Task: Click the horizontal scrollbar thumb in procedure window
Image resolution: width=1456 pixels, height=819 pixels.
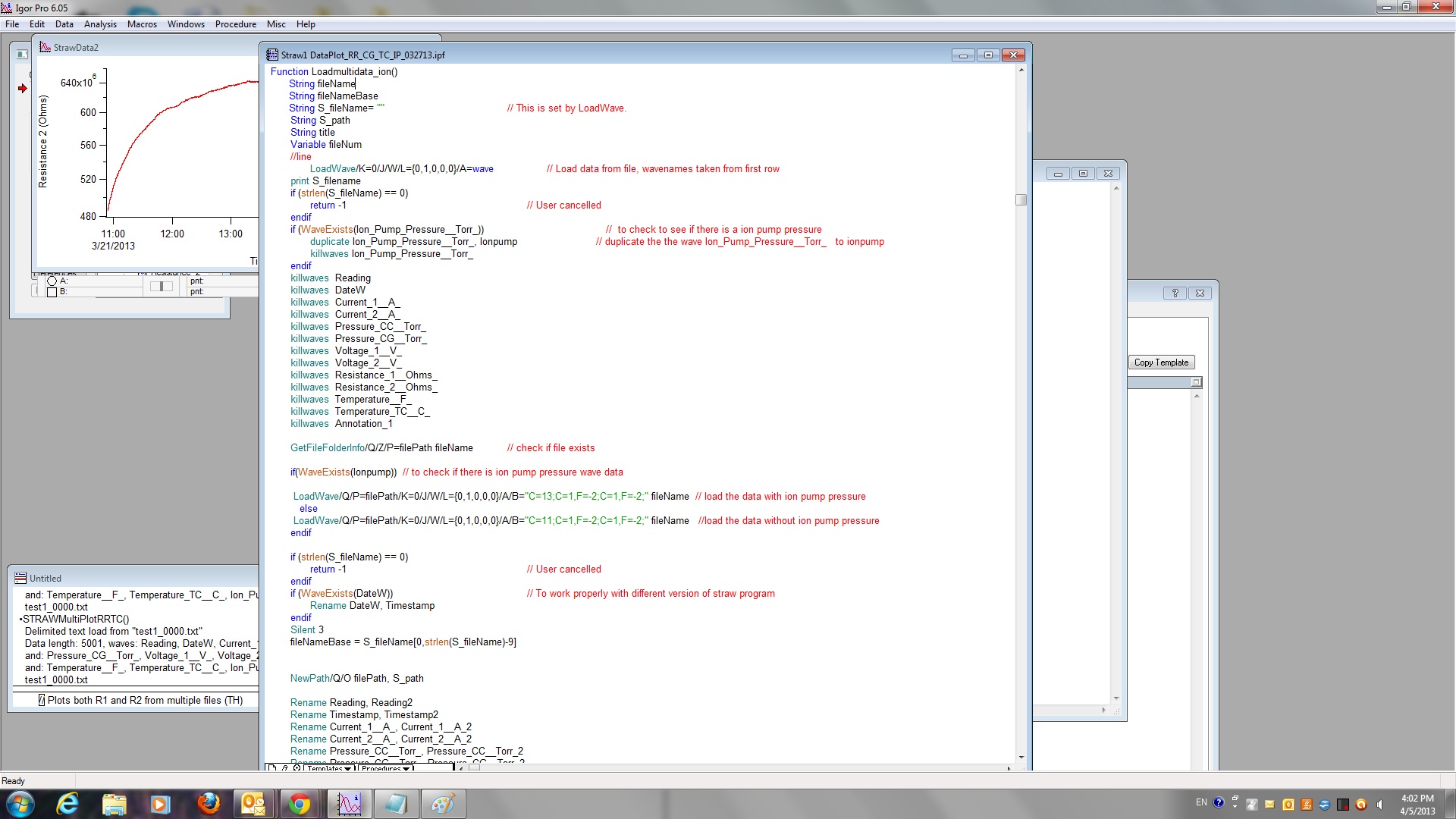Action: [474, 768]
